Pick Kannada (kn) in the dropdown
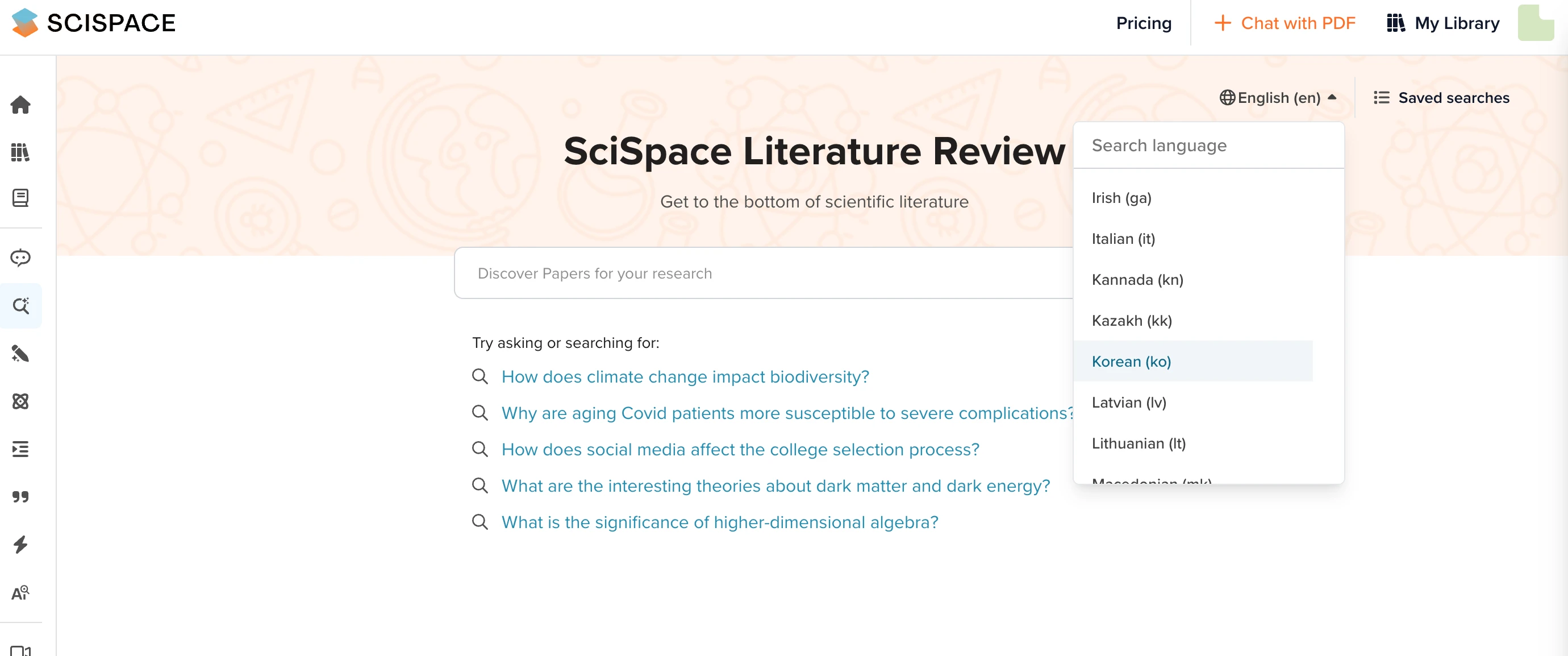The width and height of the screenshot is (1568, 656). coord(1137,280)
